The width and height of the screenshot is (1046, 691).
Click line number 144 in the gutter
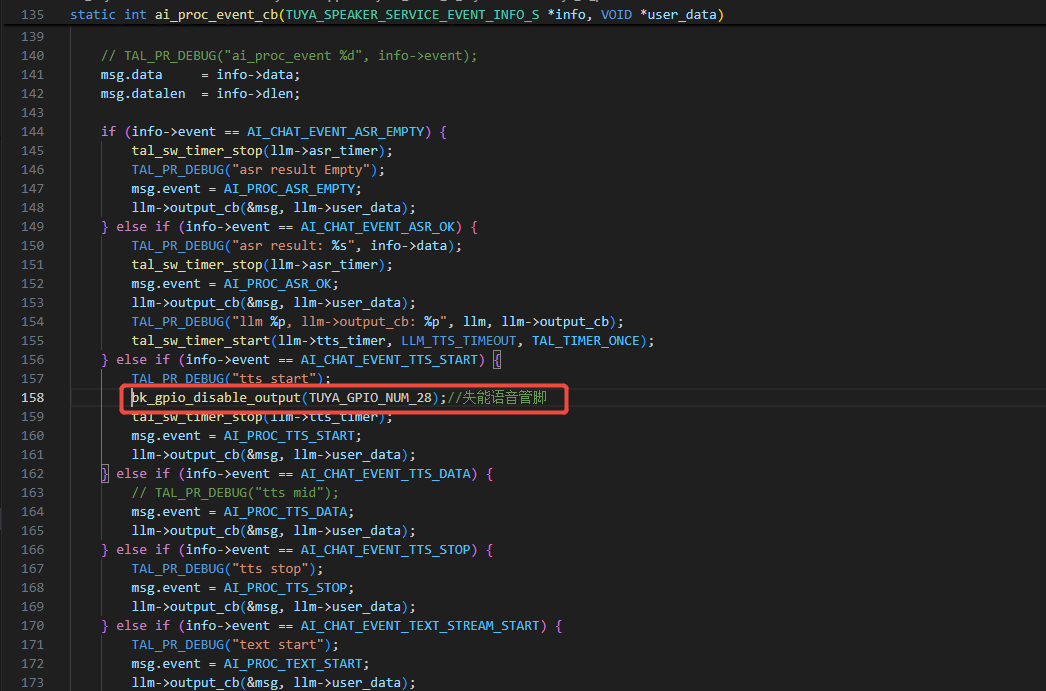click(33, 132)
